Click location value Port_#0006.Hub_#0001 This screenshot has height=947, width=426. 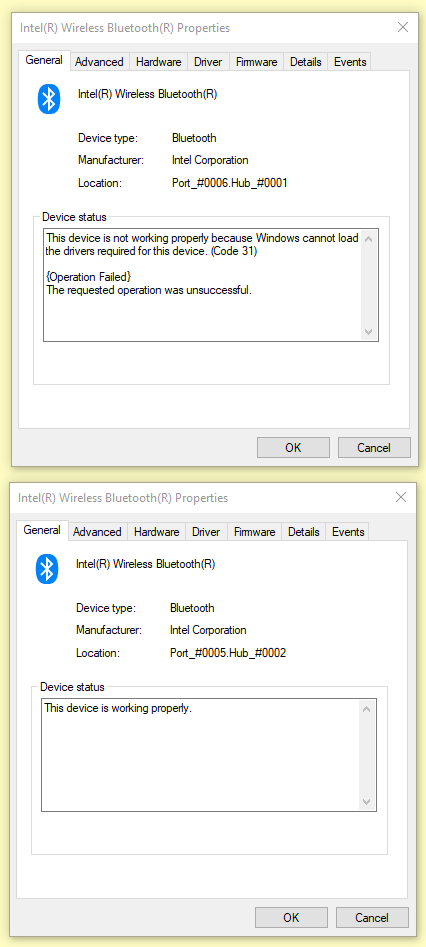[x=230, y=182]
